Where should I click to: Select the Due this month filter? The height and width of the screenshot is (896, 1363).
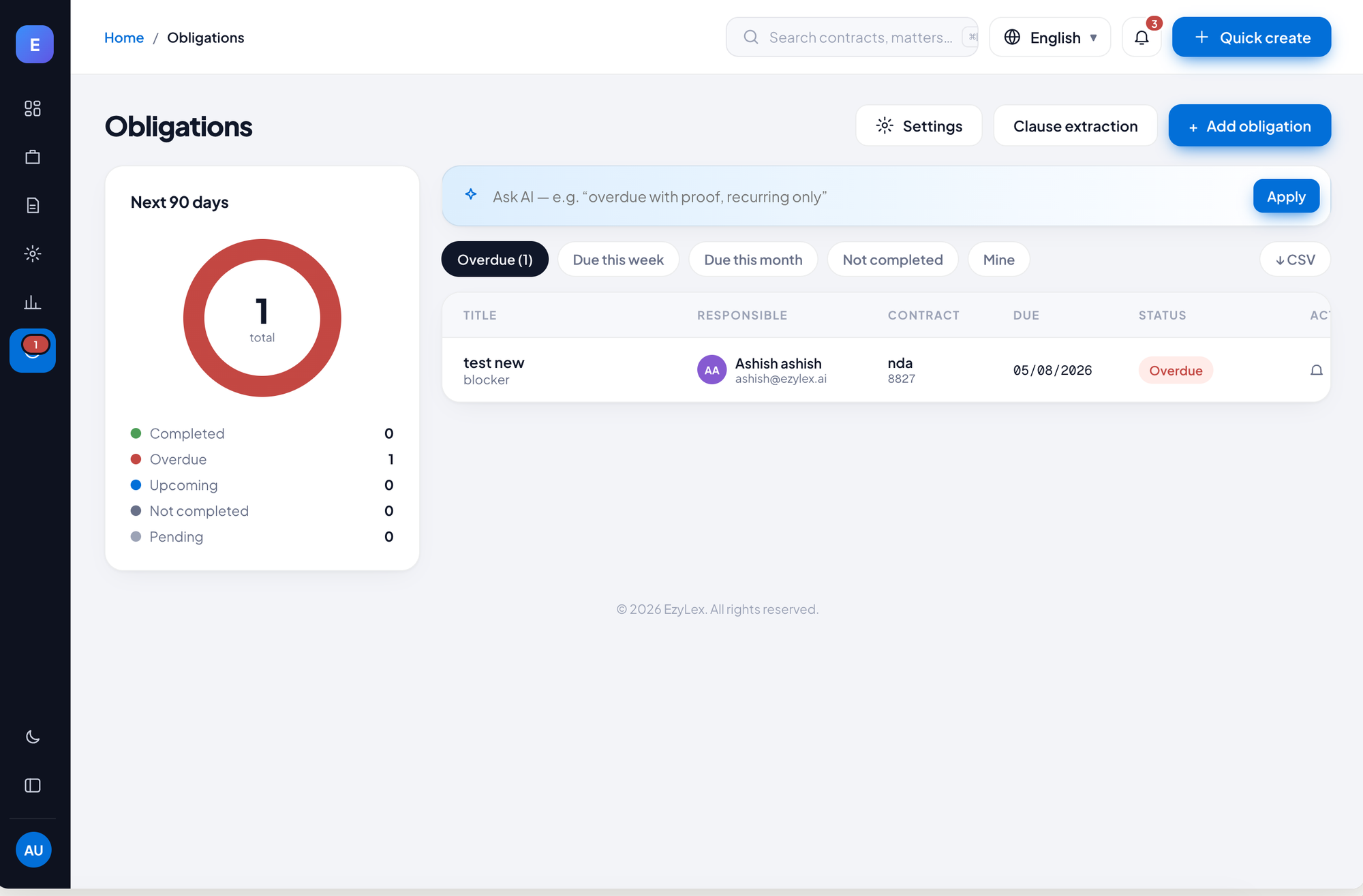(x=753, y=259)
